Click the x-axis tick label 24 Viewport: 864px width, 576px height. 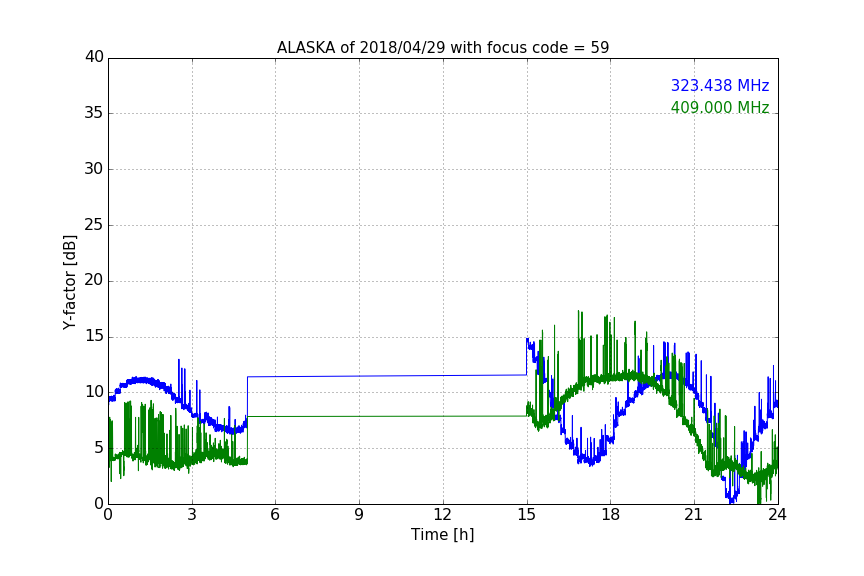coord(777,515)
